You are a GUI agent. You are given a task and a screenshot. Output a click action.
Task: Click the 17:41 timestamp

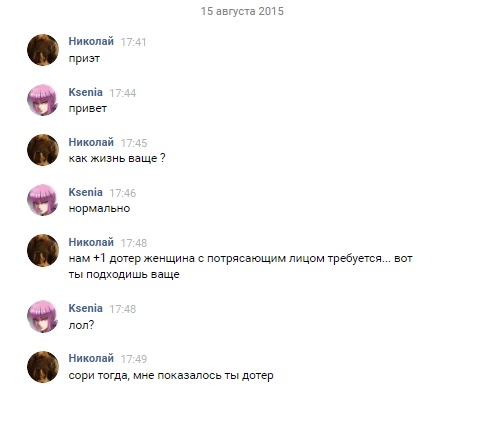tap(133, 42)
